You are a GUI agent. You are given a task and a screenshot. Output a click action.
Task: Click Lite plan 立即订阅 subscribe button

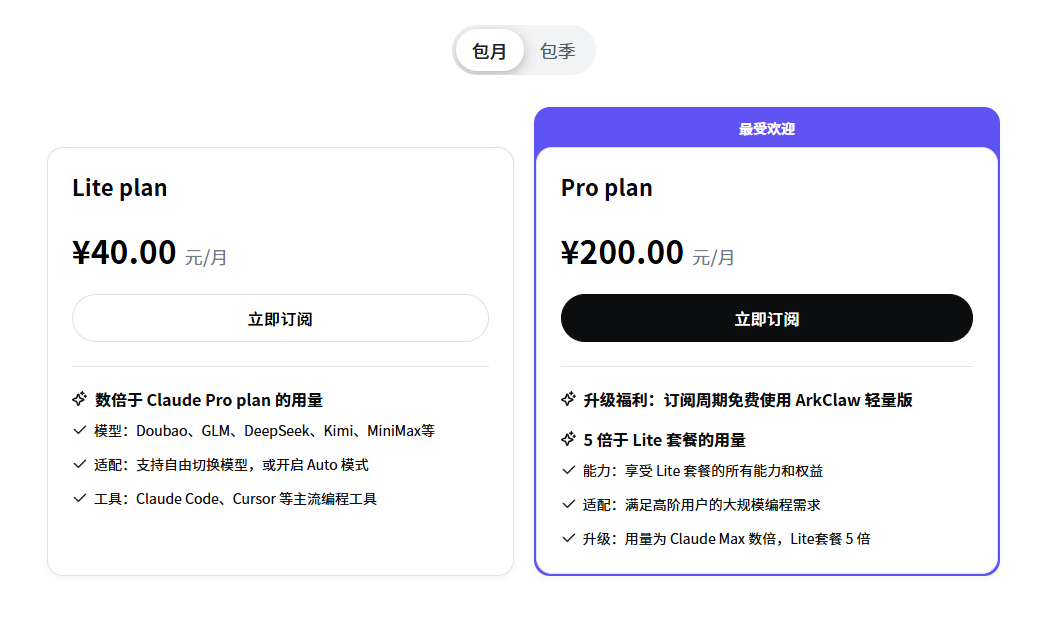click(x=280, y=319)
